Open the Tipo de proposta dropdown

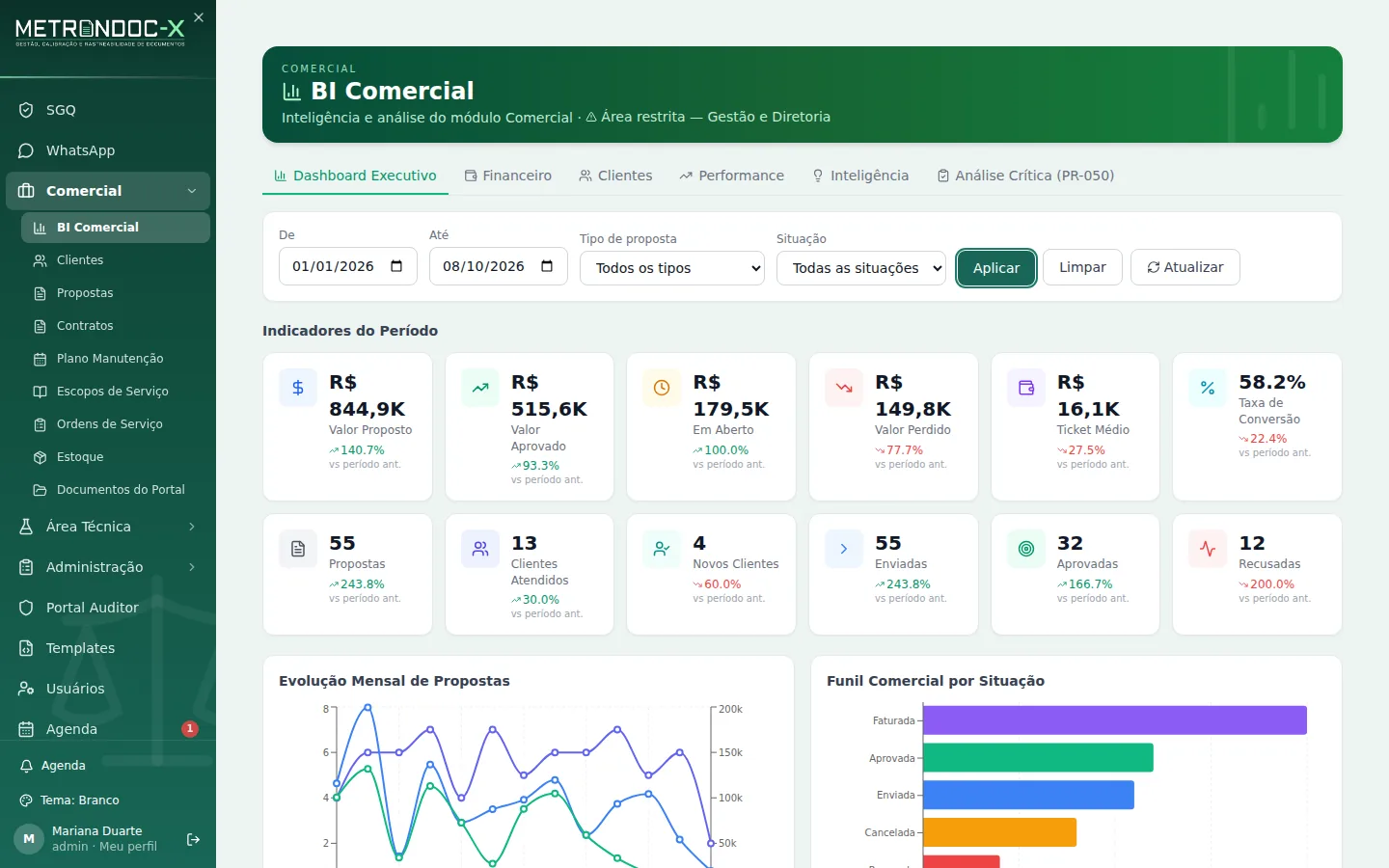pyautogui.click(x=672, y=268)
